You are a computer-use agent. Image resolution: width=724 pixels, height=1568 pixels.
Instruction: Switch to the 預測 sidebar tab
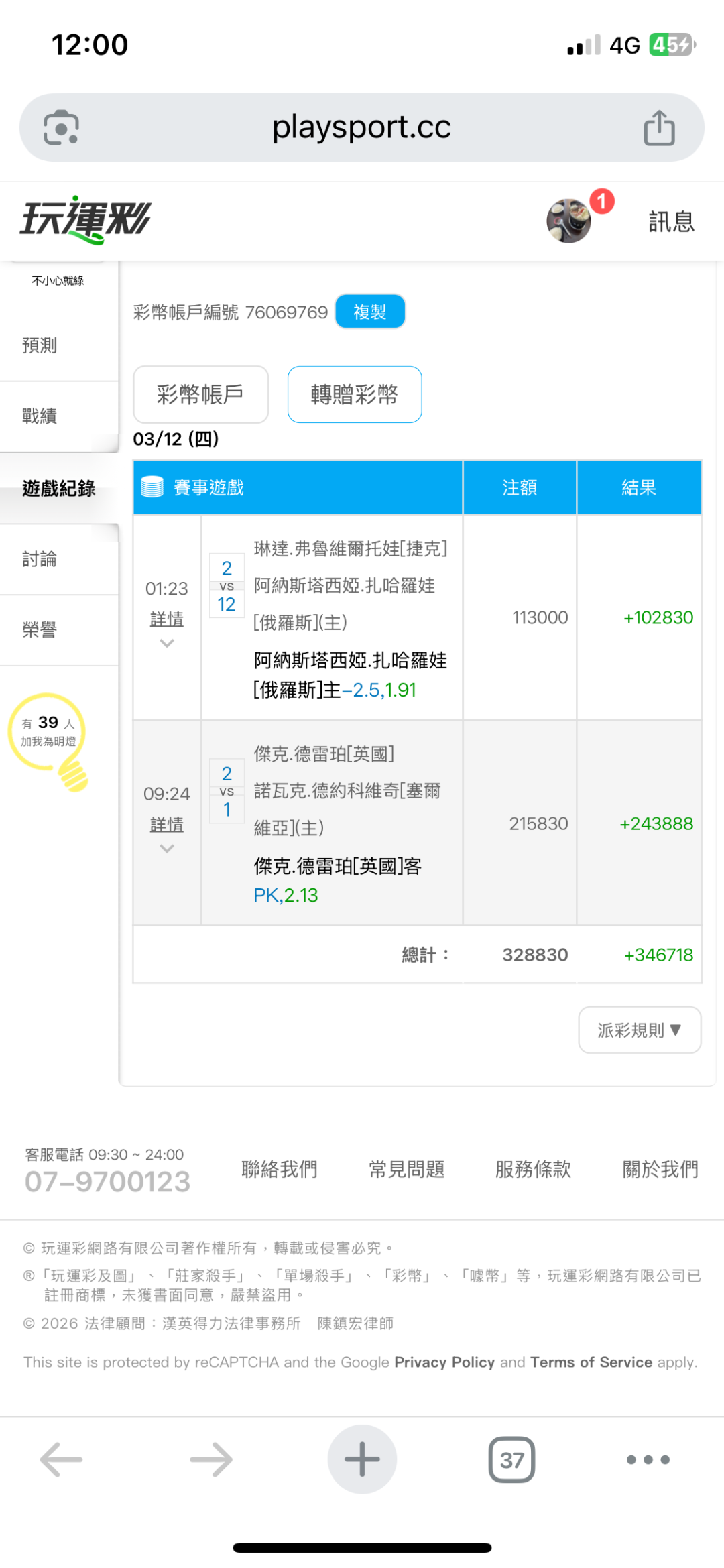pos(40,345)
